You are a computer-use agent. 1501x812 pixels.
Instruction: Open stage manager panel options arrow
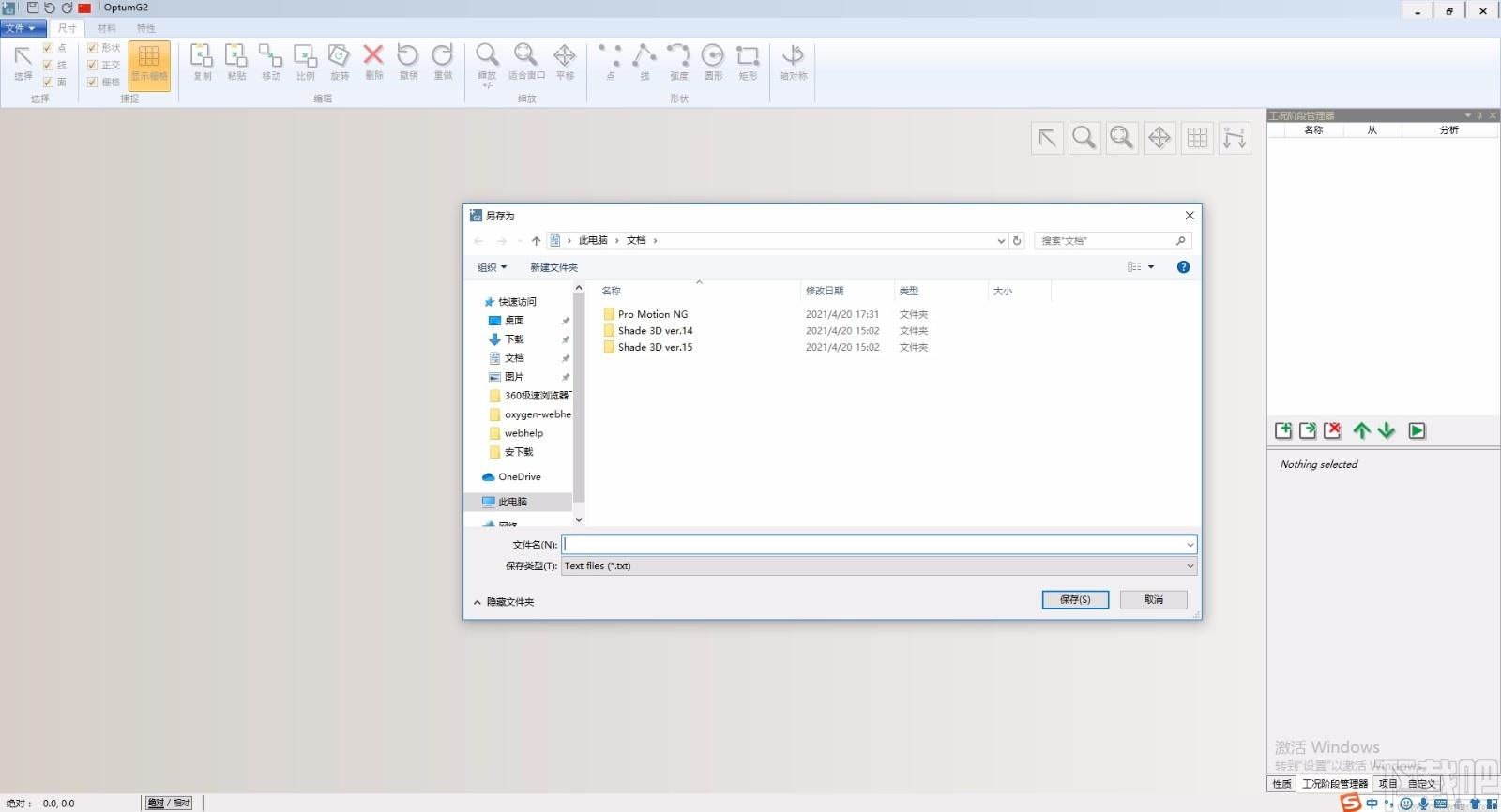click(x=1468, y=115)
